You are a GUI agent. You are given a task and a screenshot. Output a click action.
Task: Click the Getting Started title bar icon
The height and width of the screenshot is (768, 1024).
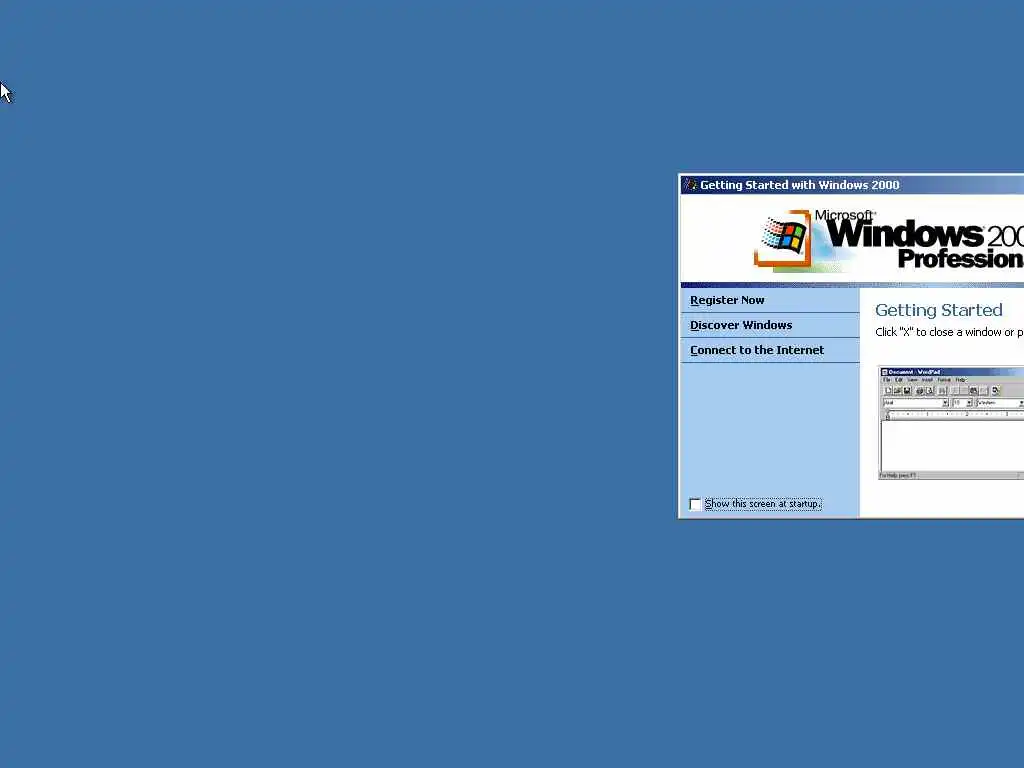(690, 185)
